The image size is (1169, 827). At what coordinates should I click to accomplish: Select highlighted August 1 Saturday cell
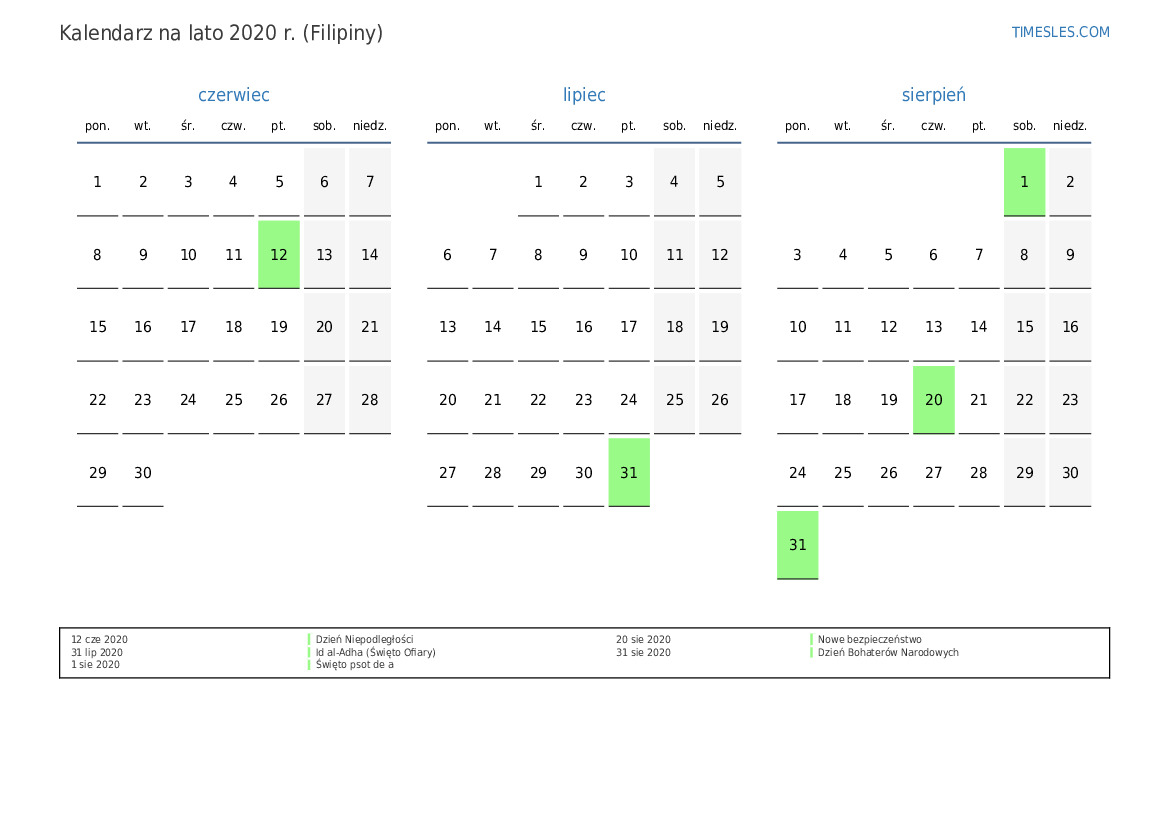1024,182
